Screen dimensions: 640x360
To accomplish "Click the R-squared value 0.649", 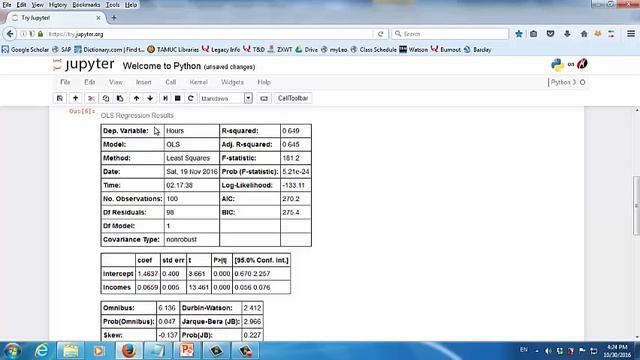I will [x=291, y=131].
